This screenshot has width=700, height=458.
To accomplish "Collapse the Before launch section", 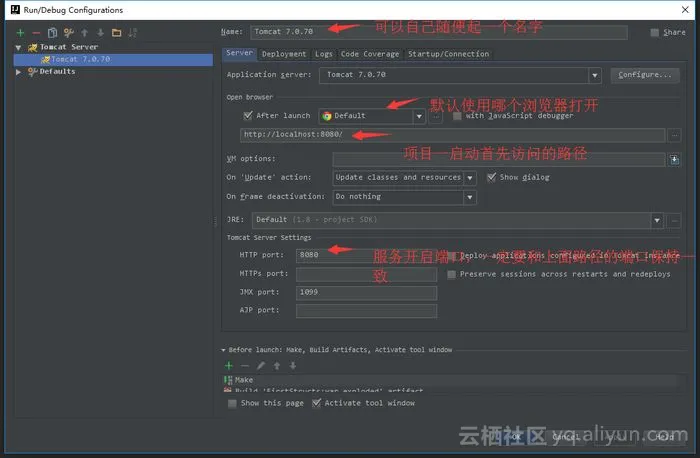I will click(x=223, y=350).
